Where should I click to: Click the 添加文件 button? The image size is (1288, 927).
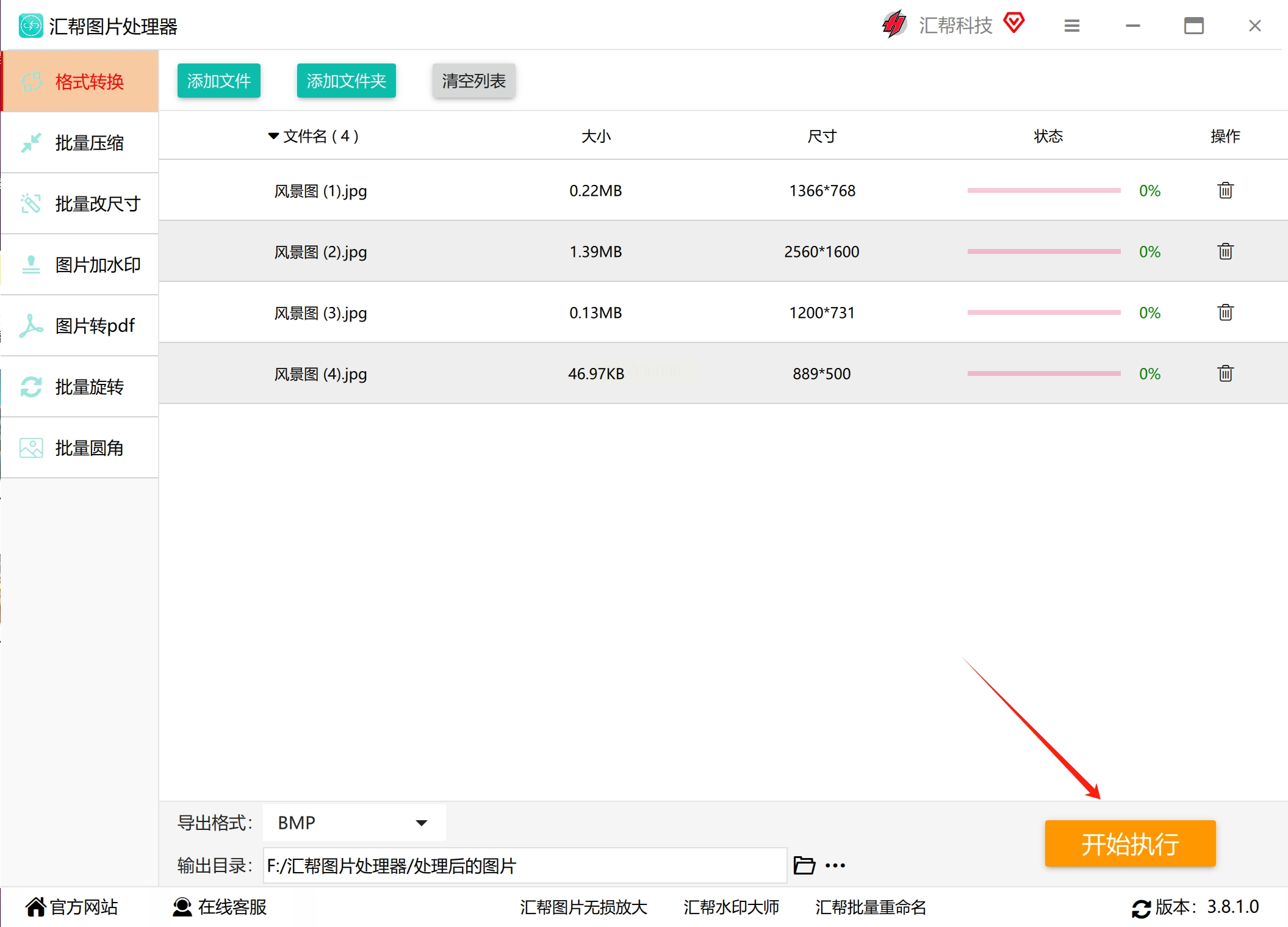click(218, 81)
